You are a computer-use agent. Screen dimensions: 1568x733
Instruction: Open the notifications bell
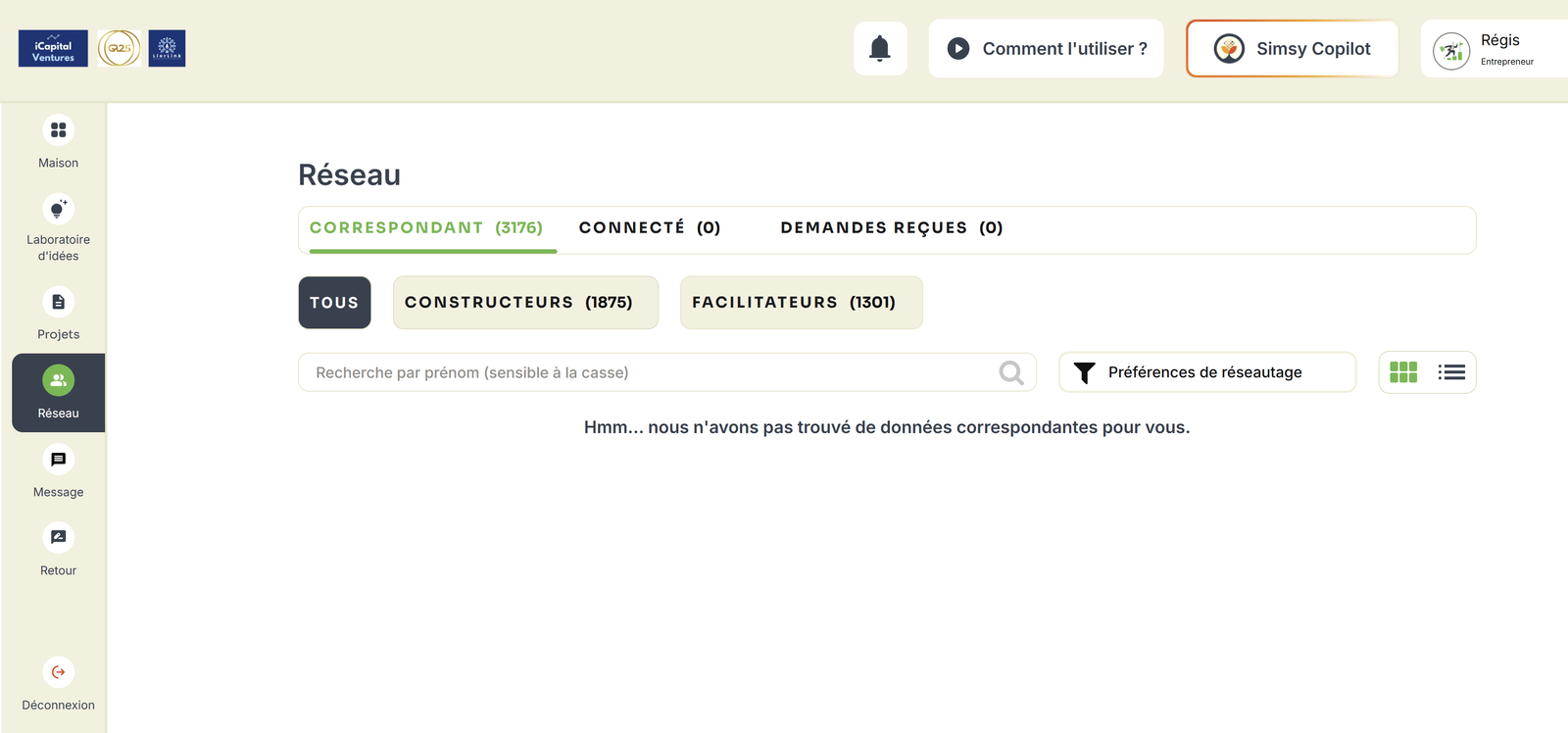pos(880,48)
